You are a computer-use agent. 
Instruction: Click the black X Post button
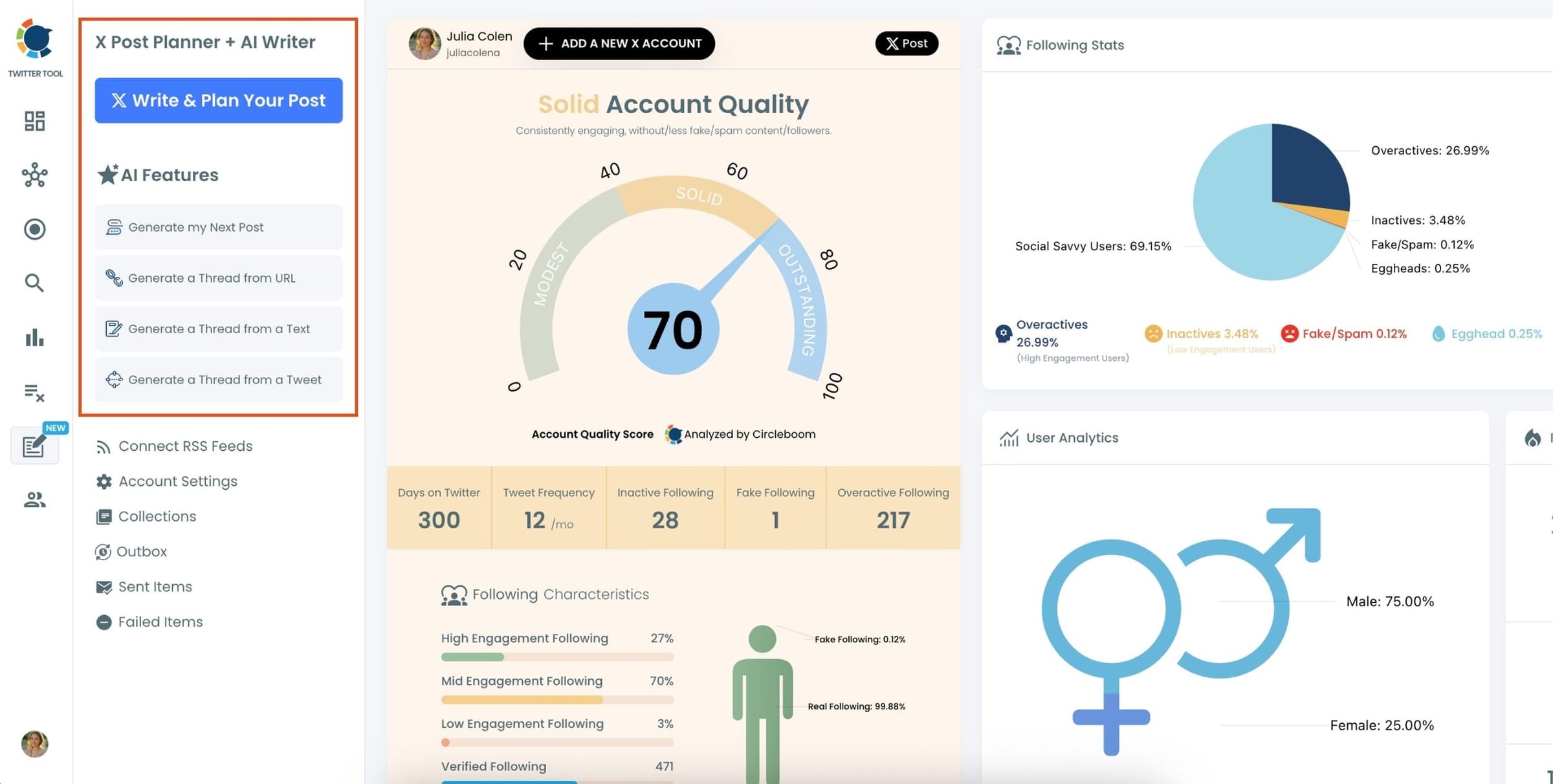pyautogui.click(x=906, y=43)
